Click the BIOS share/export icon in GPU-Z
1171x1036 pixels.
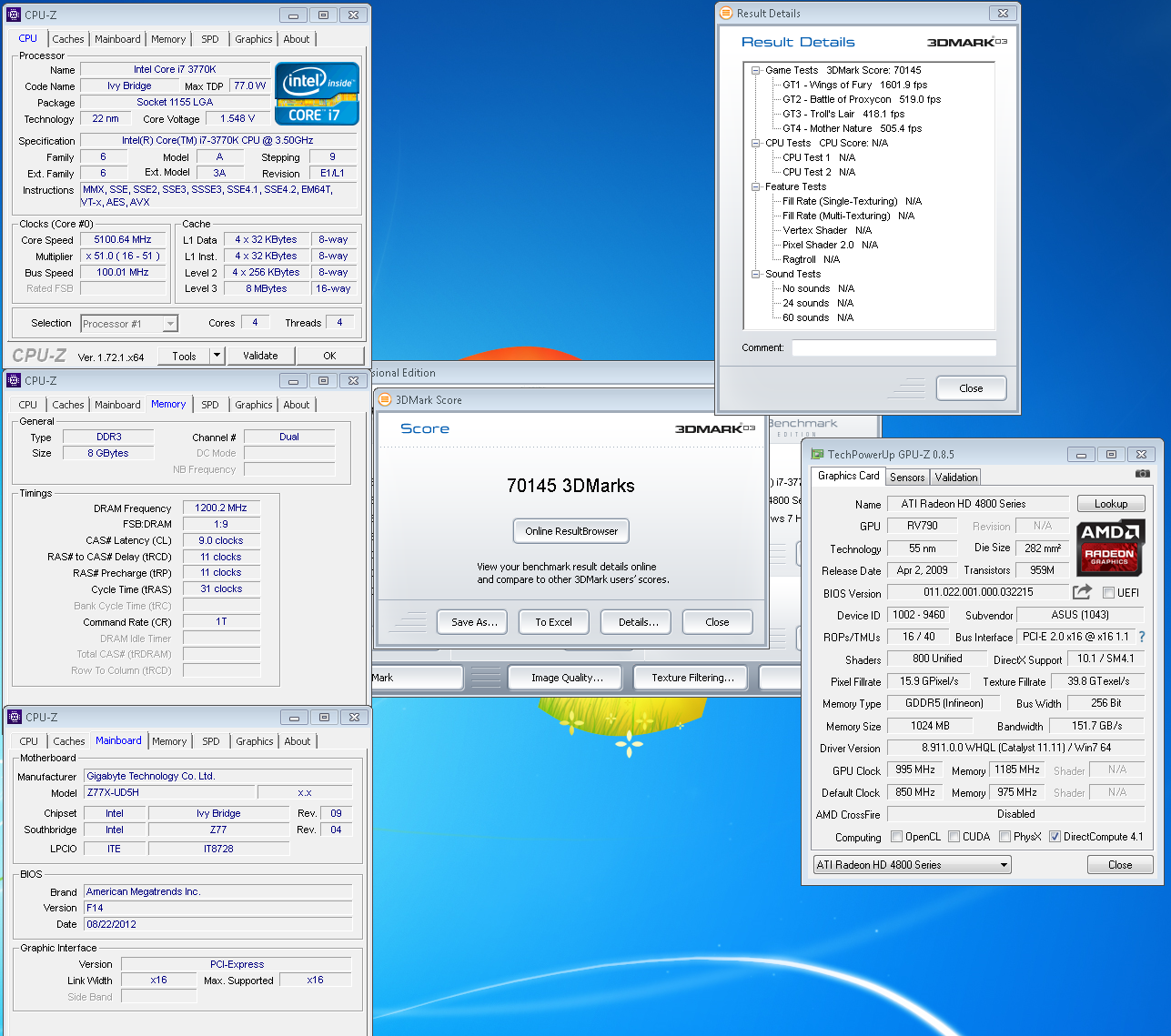click(1082, 592)
